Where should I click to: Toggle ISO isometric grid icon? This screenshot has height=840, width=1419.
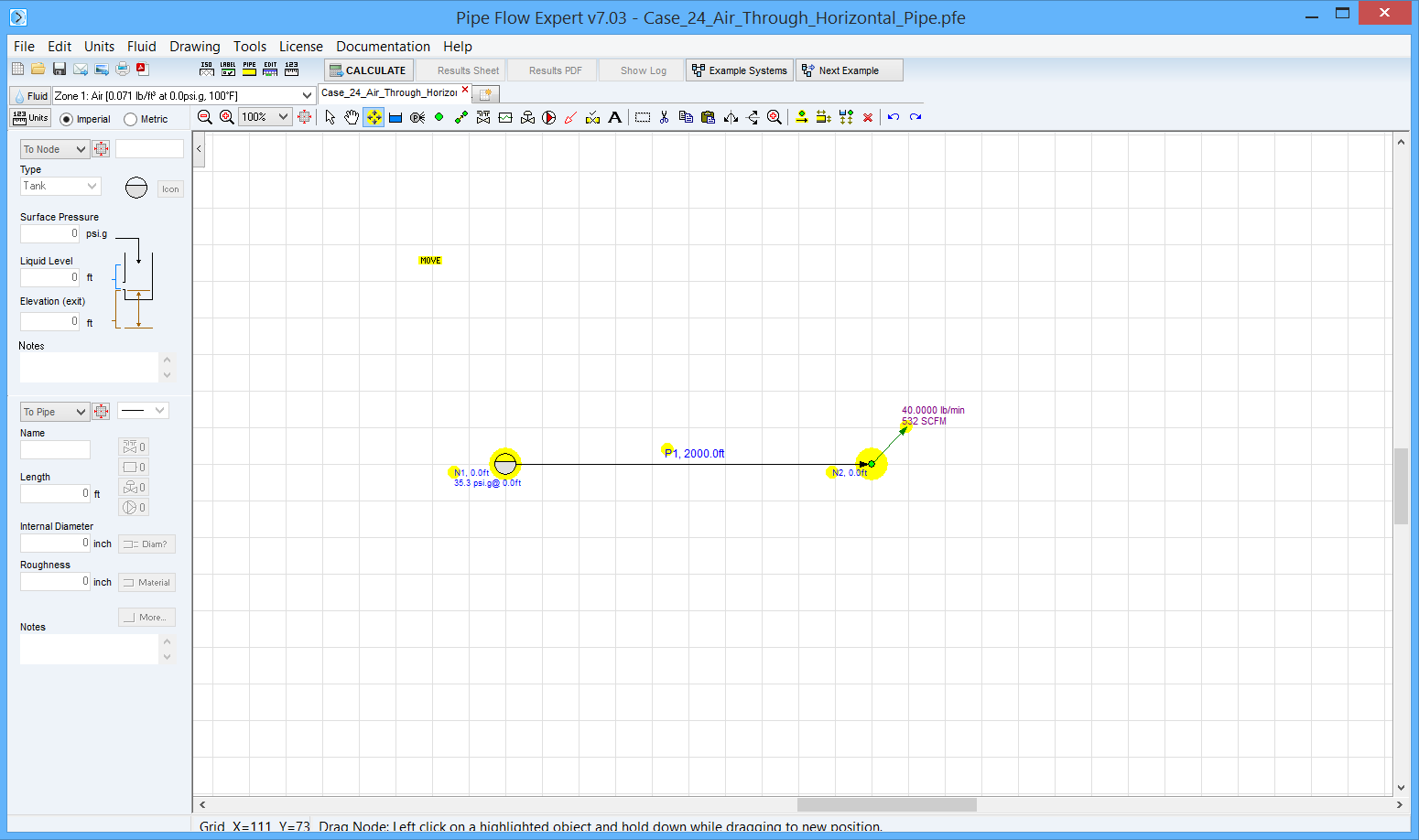click(207, 70)
